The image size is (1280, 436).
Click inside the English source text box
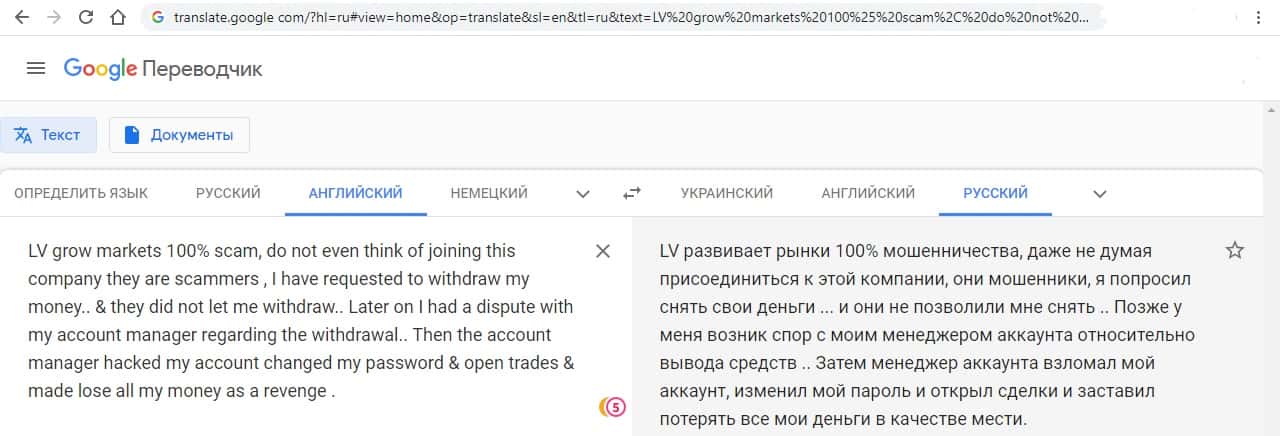[300, 320]
